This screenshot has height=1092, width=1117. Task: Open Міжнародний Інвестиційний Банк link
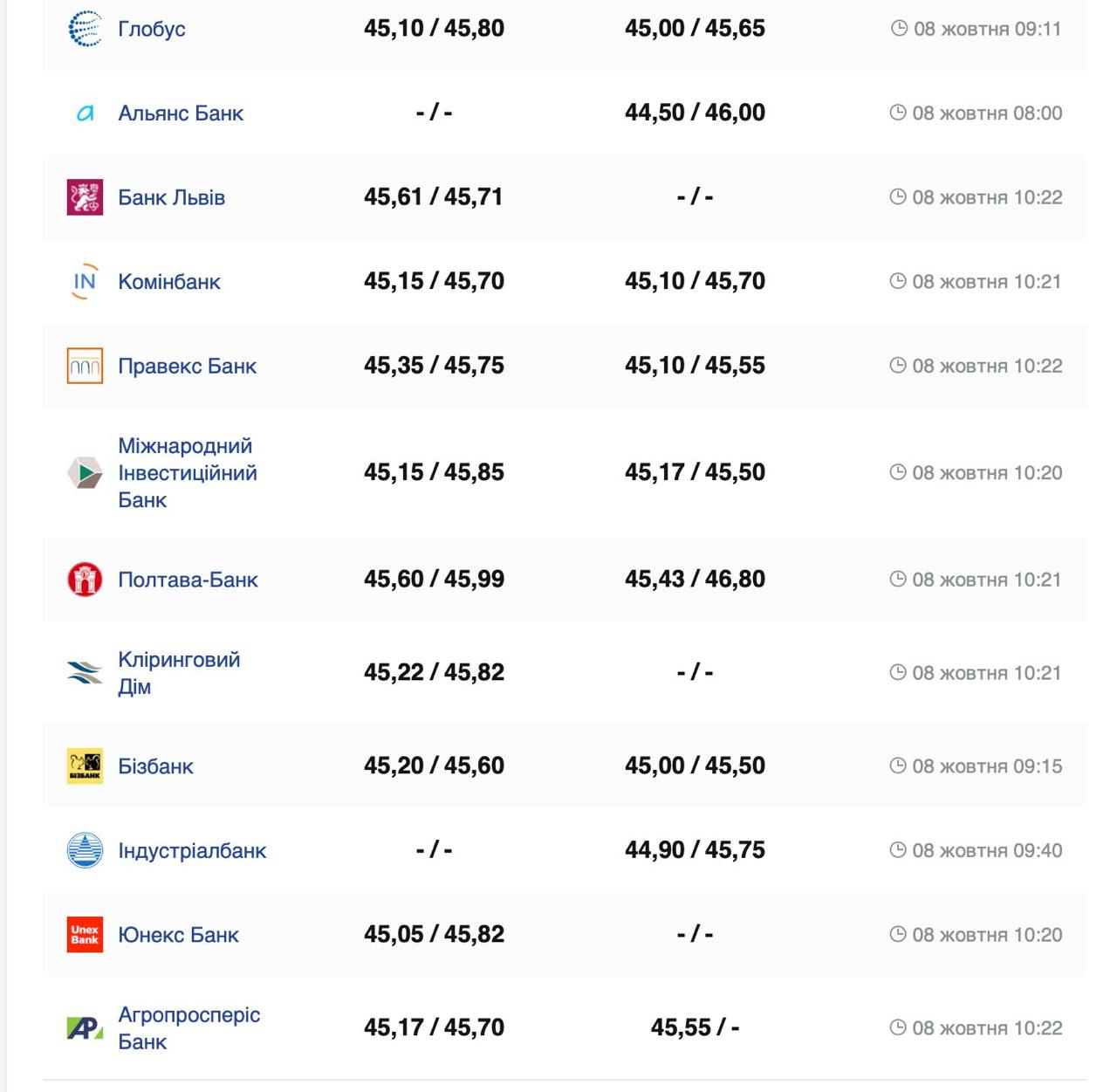click(187, 472)
